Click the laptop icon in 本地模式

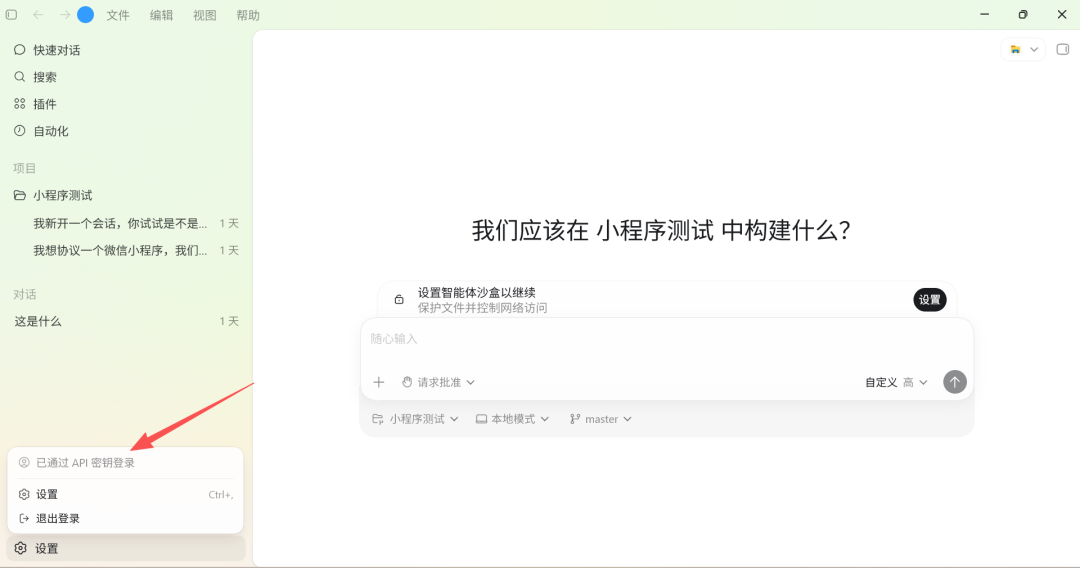point(481,419)
